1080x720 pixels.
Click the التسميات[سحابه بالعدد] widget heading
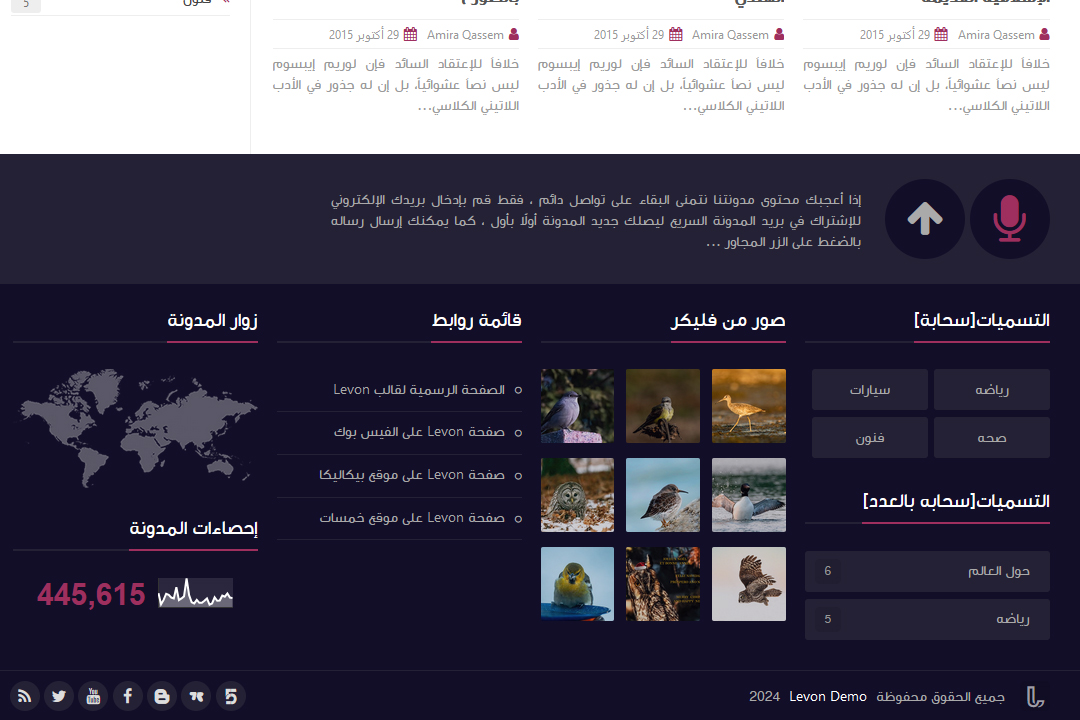click(956, 502)
